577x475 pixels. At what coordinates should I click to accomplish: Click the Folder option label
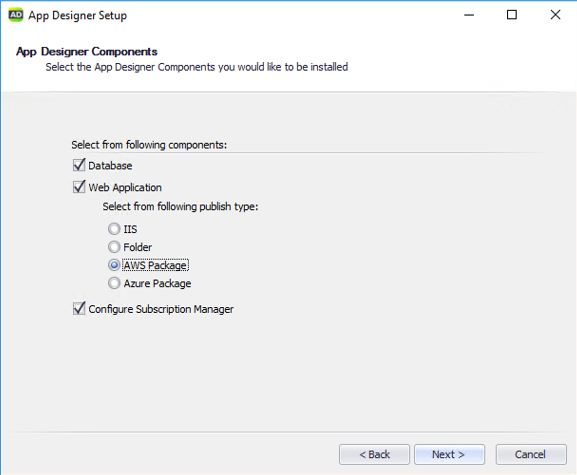tap(137, 247)
